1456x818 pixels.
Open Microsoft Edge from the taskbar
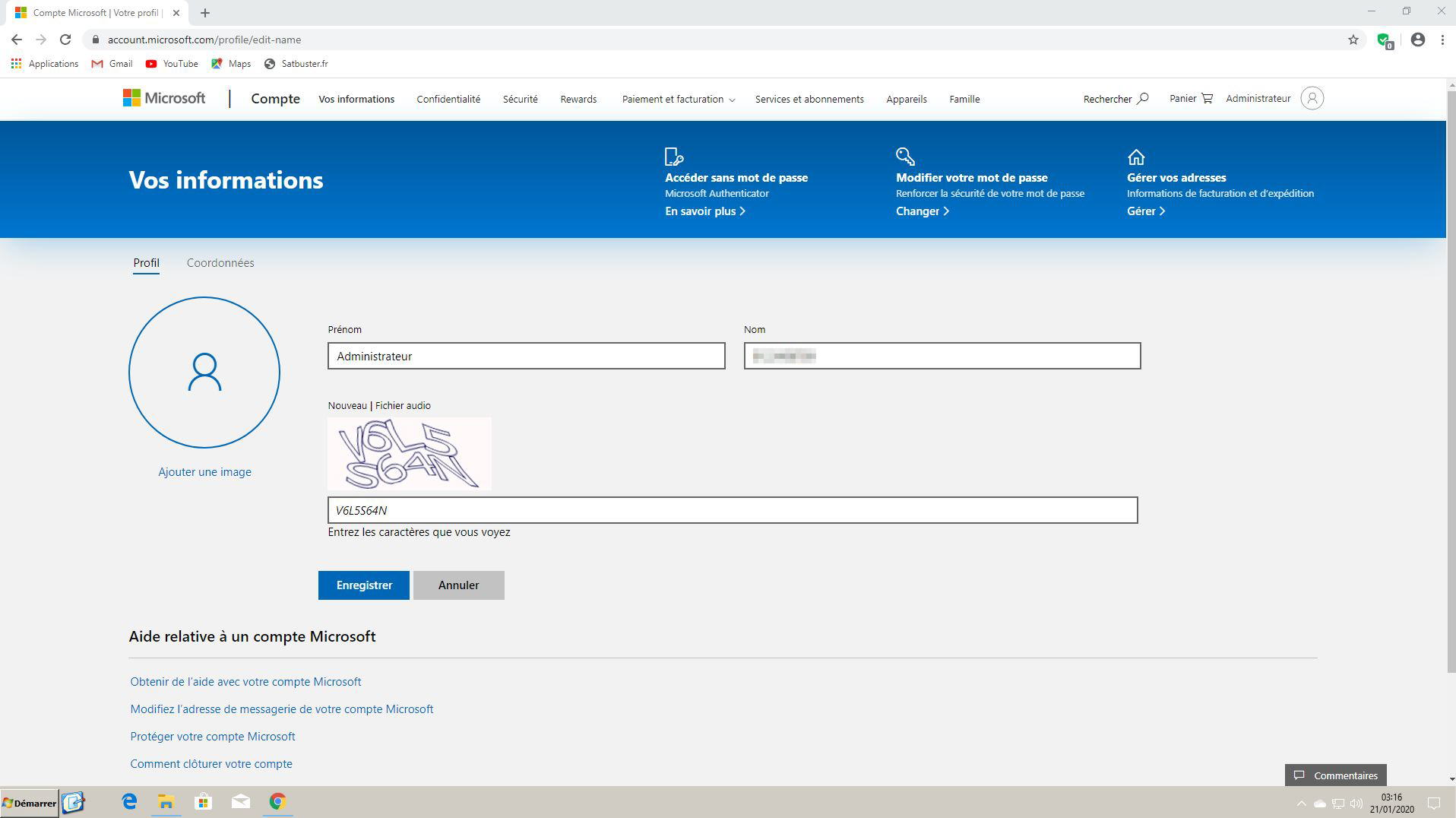(129, 802)
